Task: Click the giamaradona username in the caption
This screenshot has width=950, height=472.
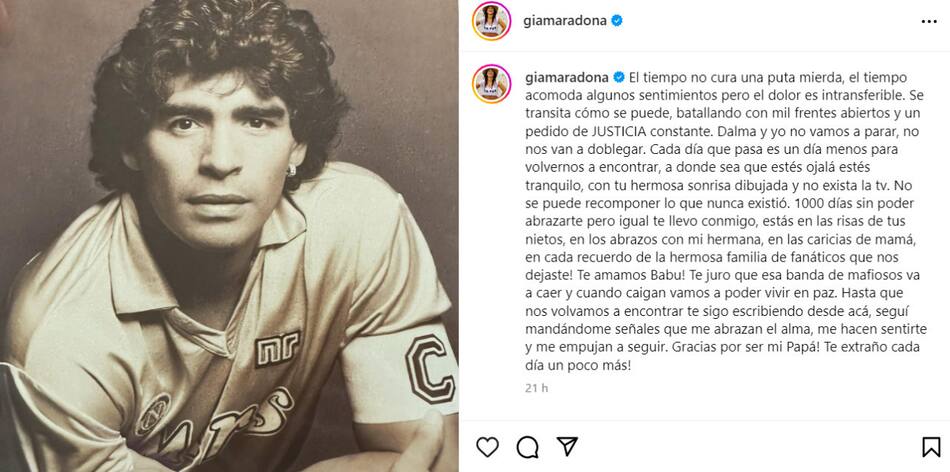Action: click(x=566, y=76)
